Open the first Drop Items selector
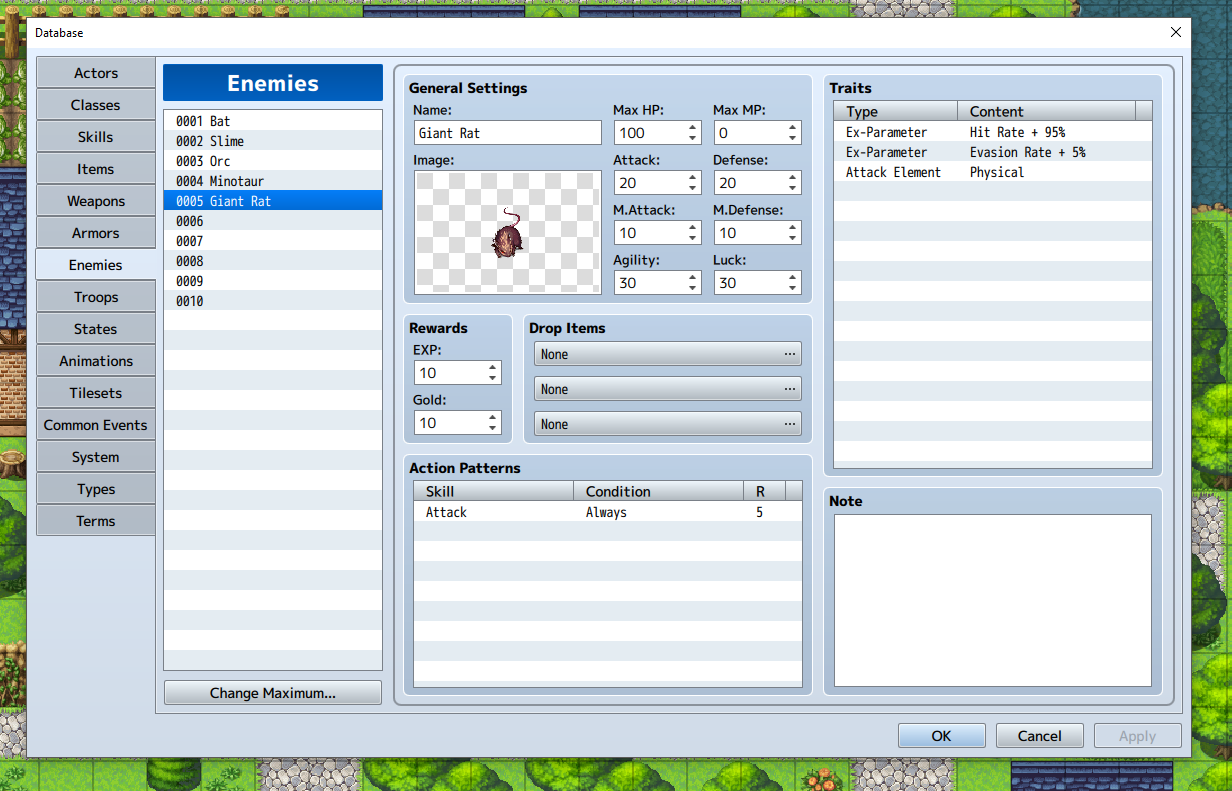Image resolution: width=1232 pixels, height=791 pixels. pos(667,354)
